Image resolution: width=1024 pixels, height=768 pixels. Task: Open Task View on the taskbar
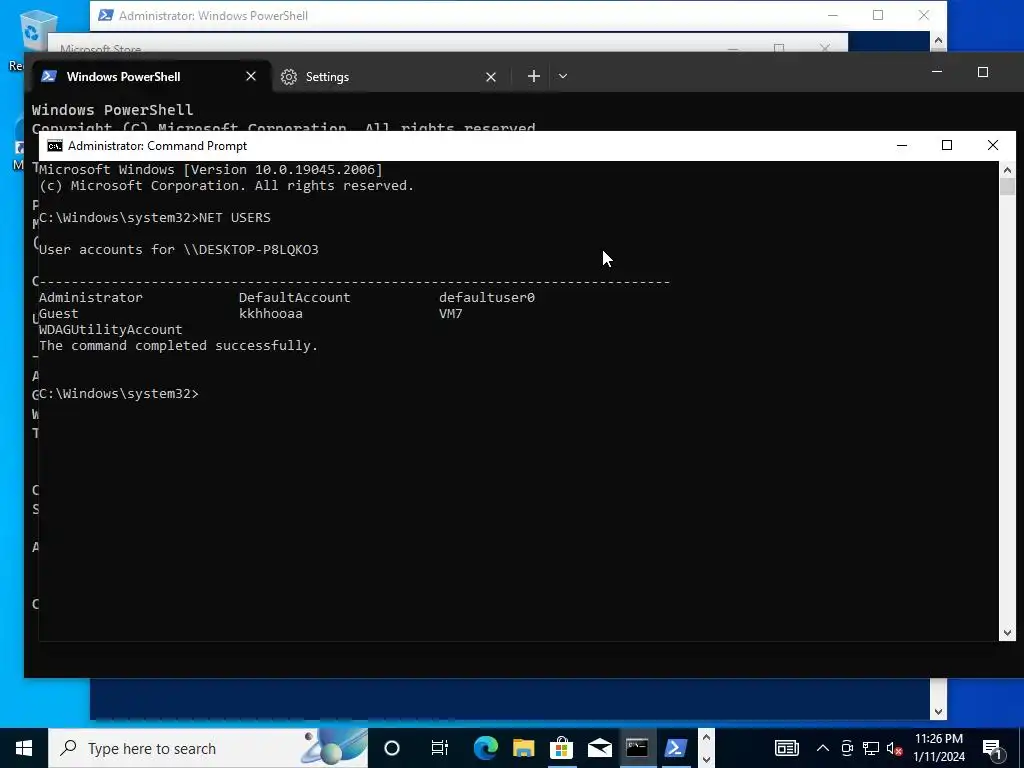[x=440, y=748]
